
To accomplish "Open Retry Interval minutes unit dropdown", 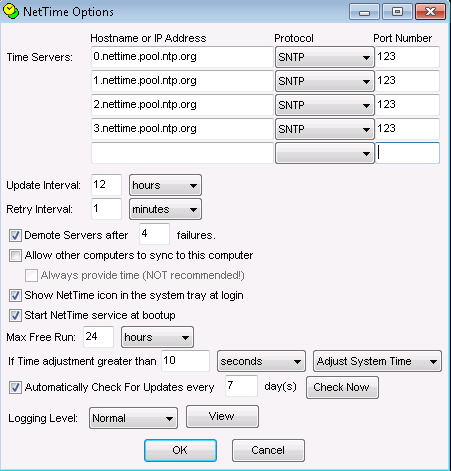I will tap(165, 209).
